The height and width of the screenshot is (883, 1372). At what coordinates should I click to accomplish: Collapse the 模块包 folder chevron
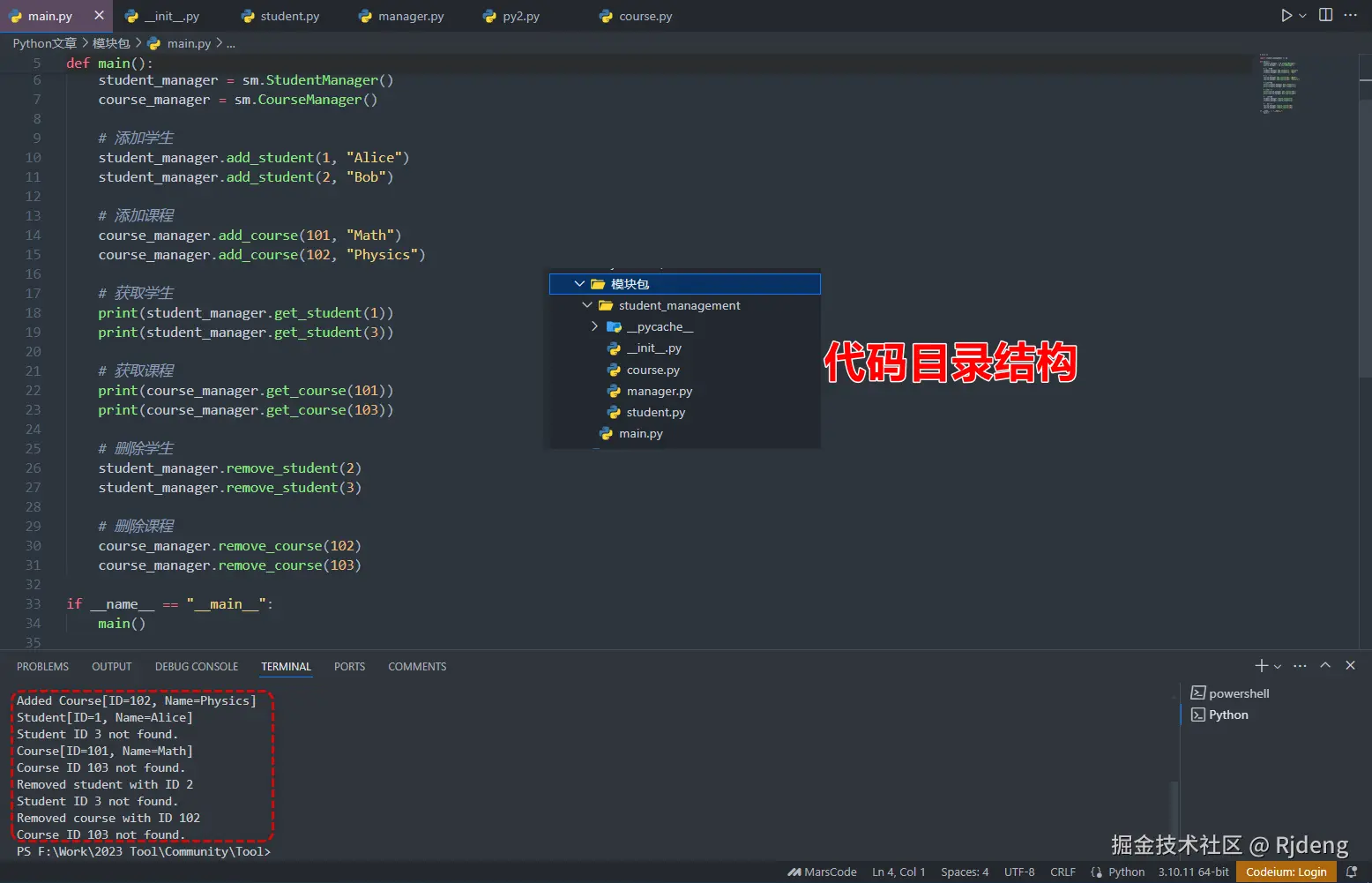click(x=579, y=284)
